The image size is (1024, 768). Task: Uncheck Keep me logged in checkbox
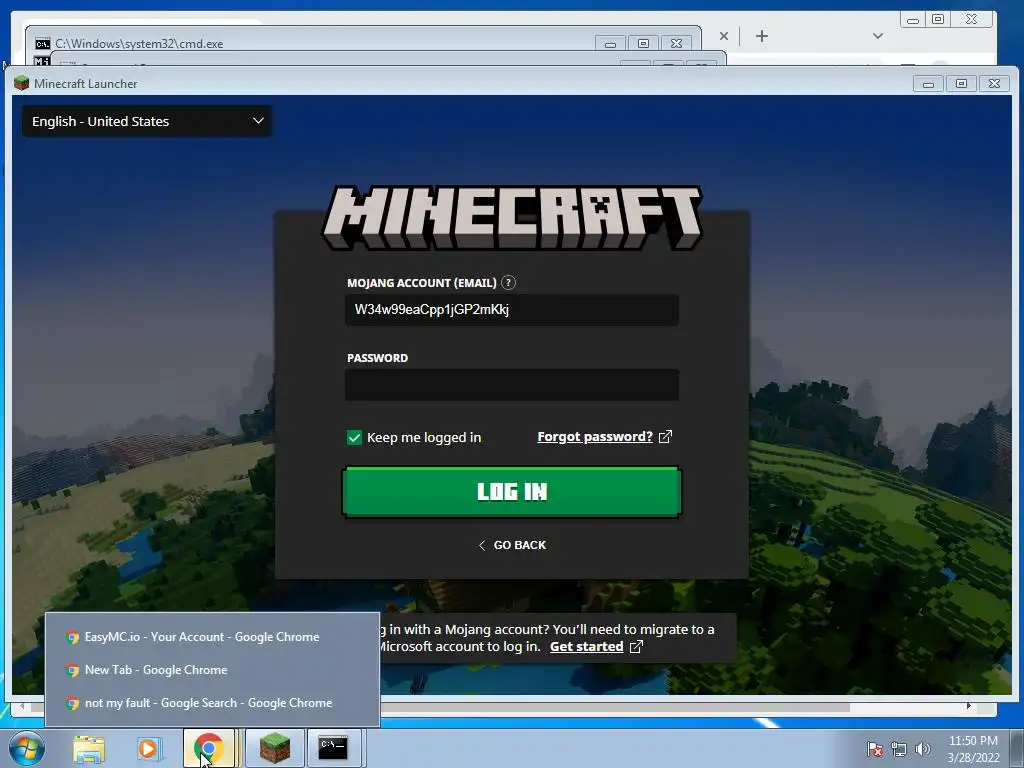354,438
